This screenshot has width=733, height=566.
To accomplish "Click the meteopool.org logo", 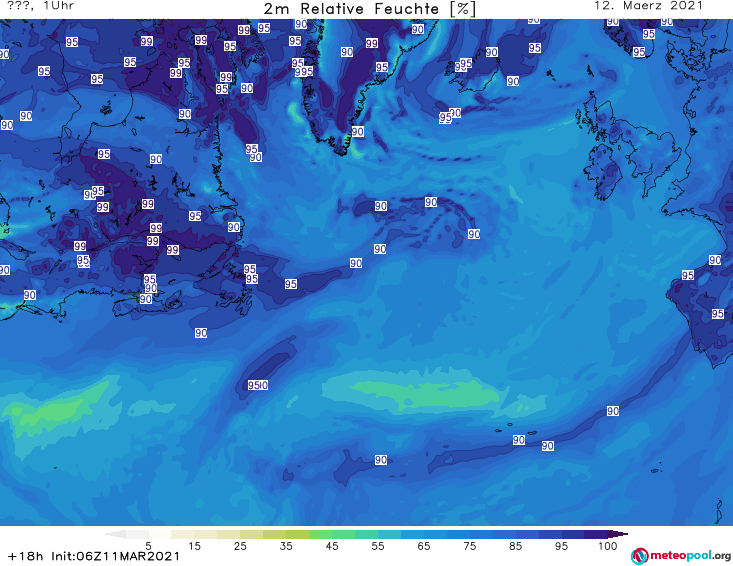I will coord(681,556).
